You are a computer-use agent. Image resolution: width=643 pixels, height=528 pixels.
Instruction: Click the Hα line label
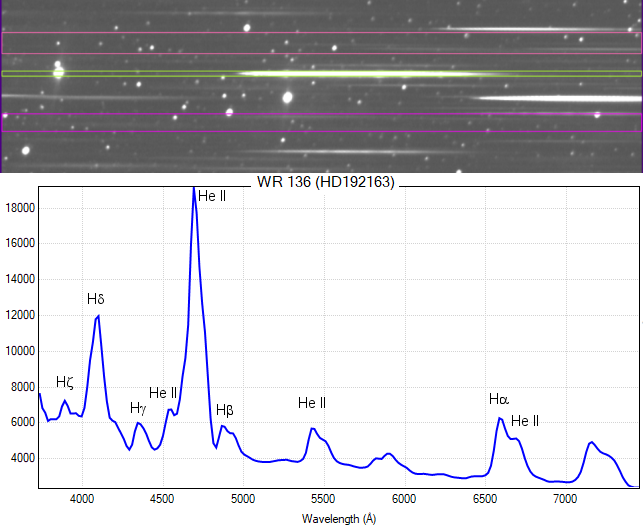(x=499, y=400)
